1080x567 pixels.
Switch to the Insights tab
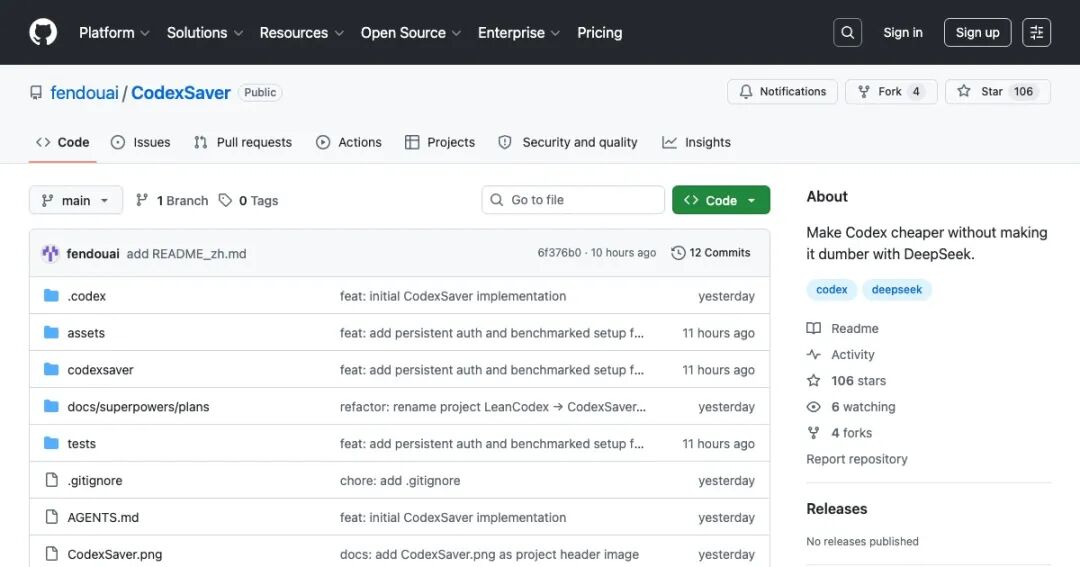[x=696, y=142]
